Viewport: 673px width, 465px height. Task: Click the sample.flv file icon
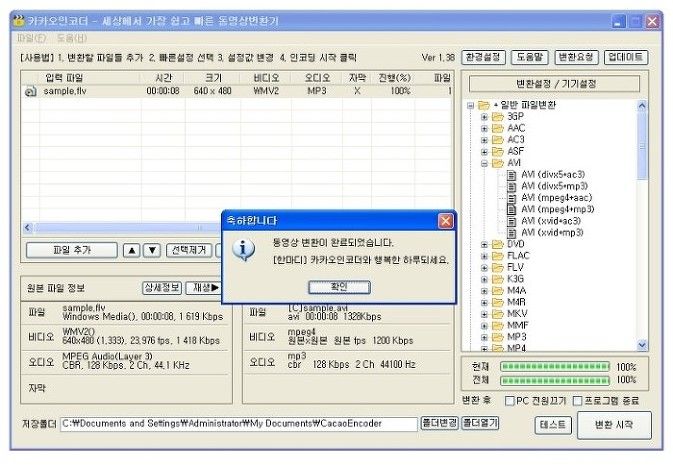click(30, 91)
